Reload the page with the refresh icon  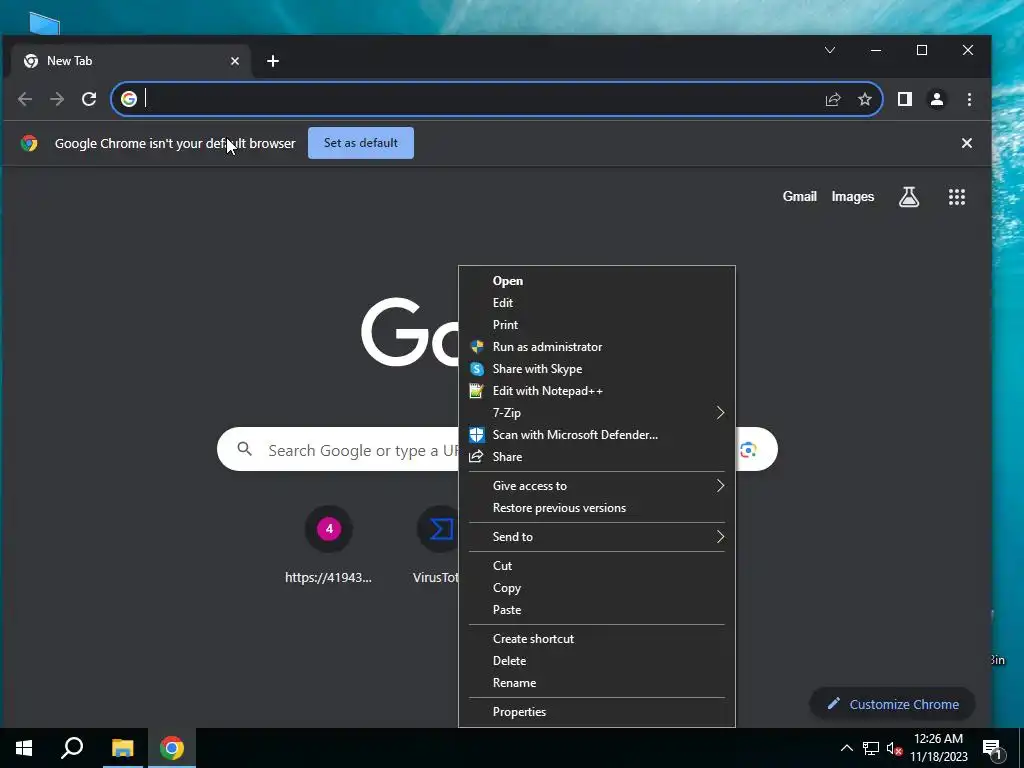89,99
